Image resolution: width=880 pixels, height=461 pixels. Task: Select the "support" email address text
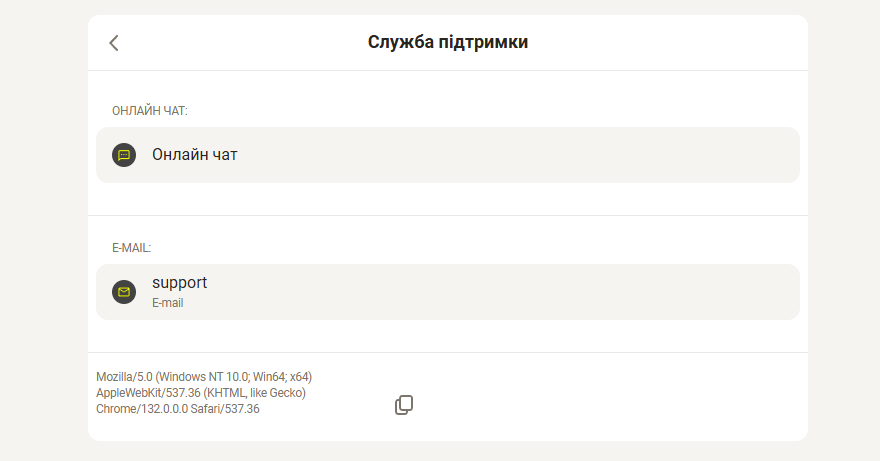[180, 283]
